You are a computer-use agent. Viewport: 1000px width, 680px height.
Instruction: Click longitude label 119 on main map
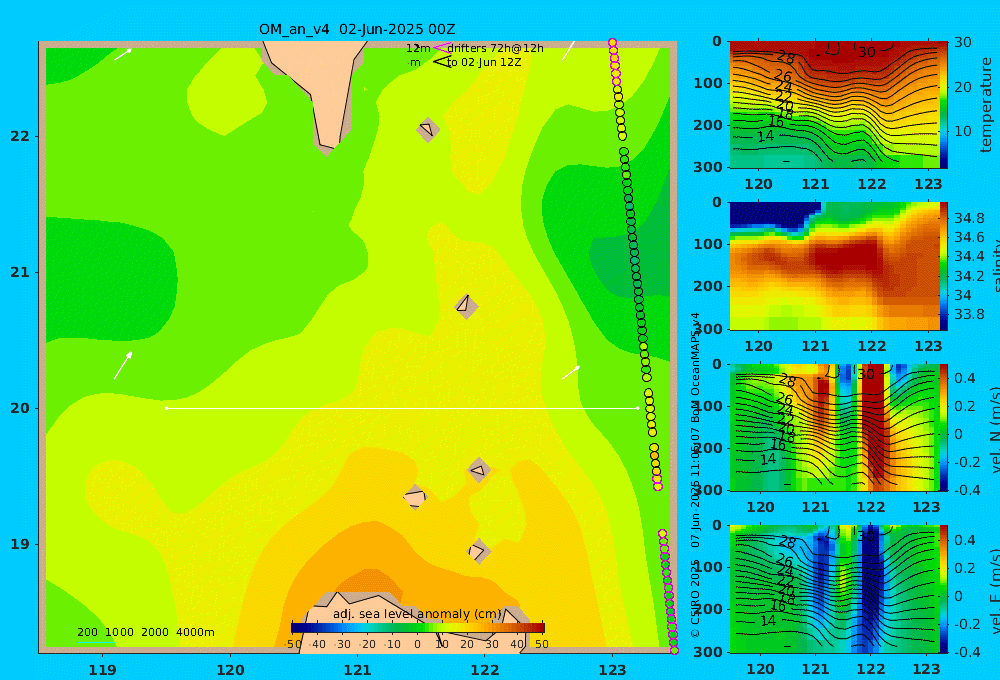coord(102,670)
